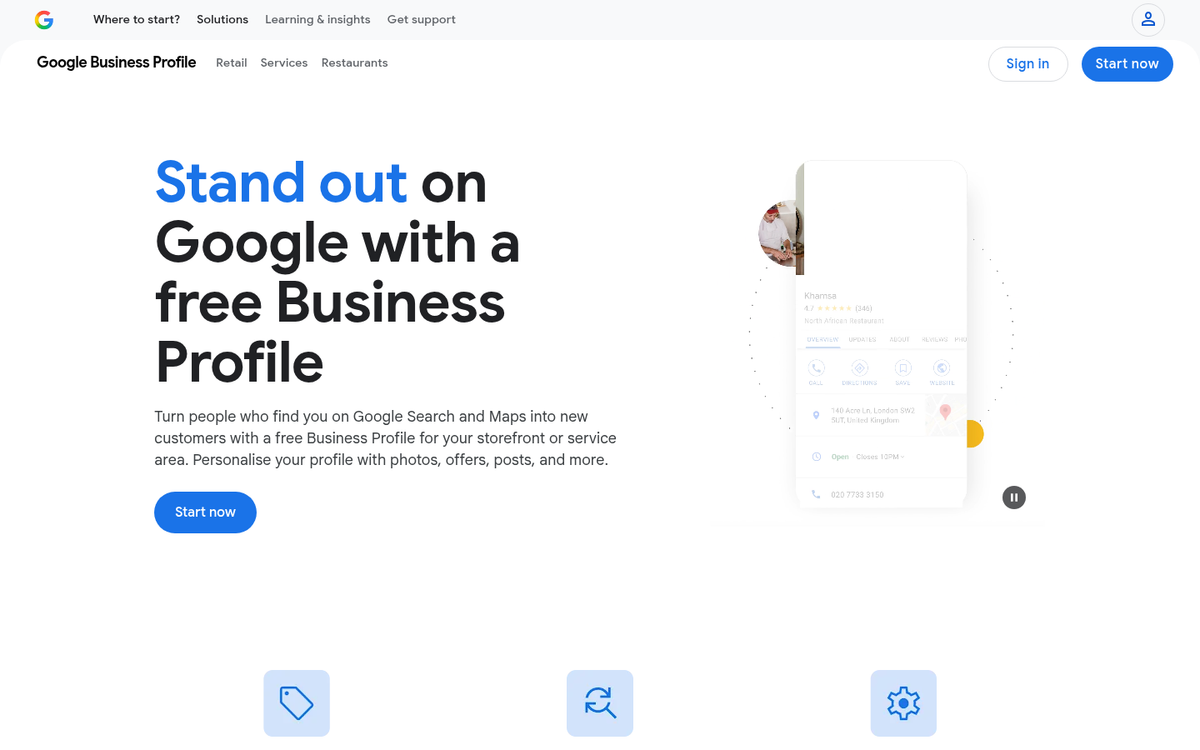
Task: Select the settings gear icon near page bottom
Action: 903,703
